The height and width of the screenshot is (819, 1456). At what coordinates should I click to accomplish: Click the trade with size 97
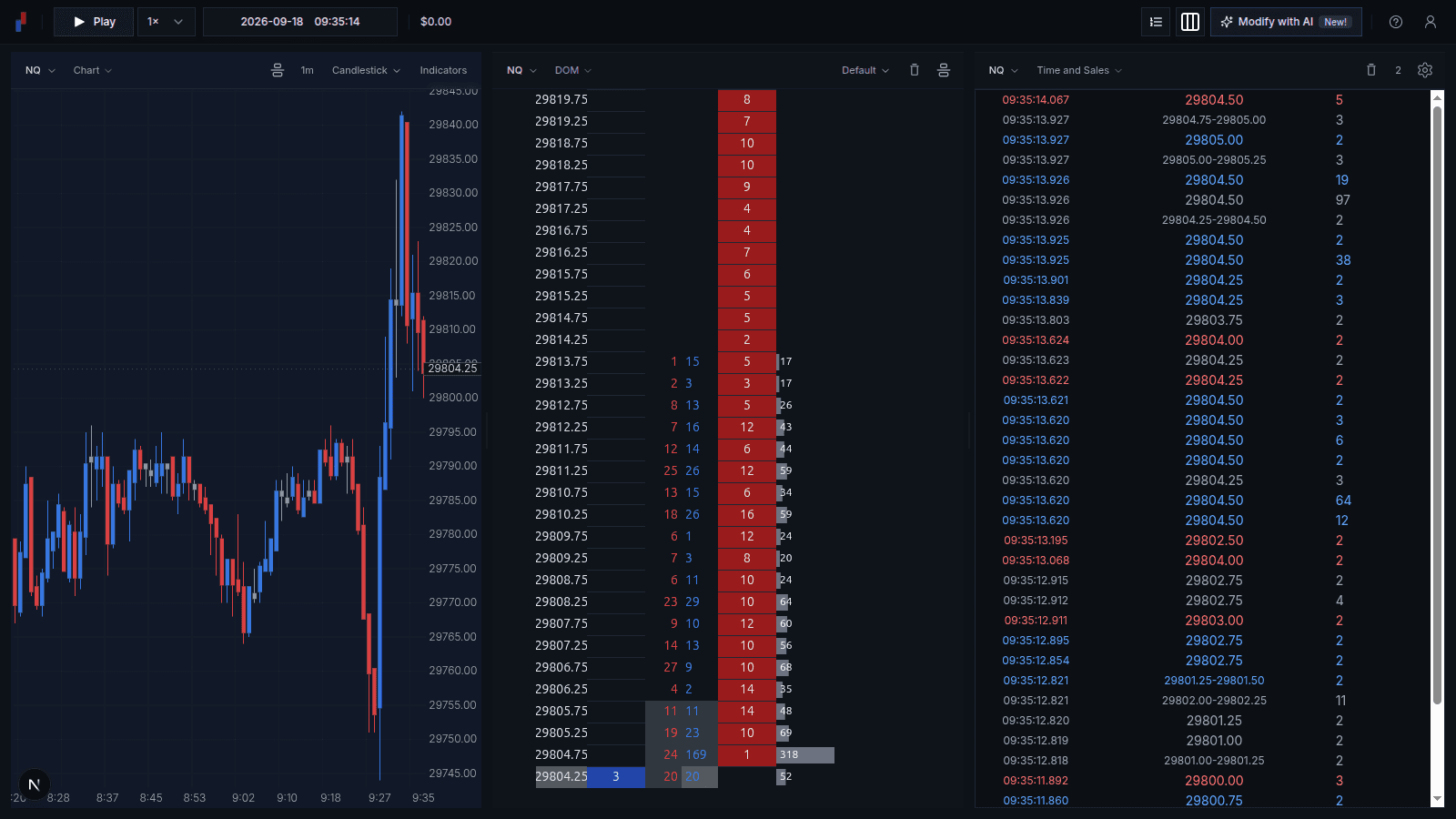point(1201,200)
